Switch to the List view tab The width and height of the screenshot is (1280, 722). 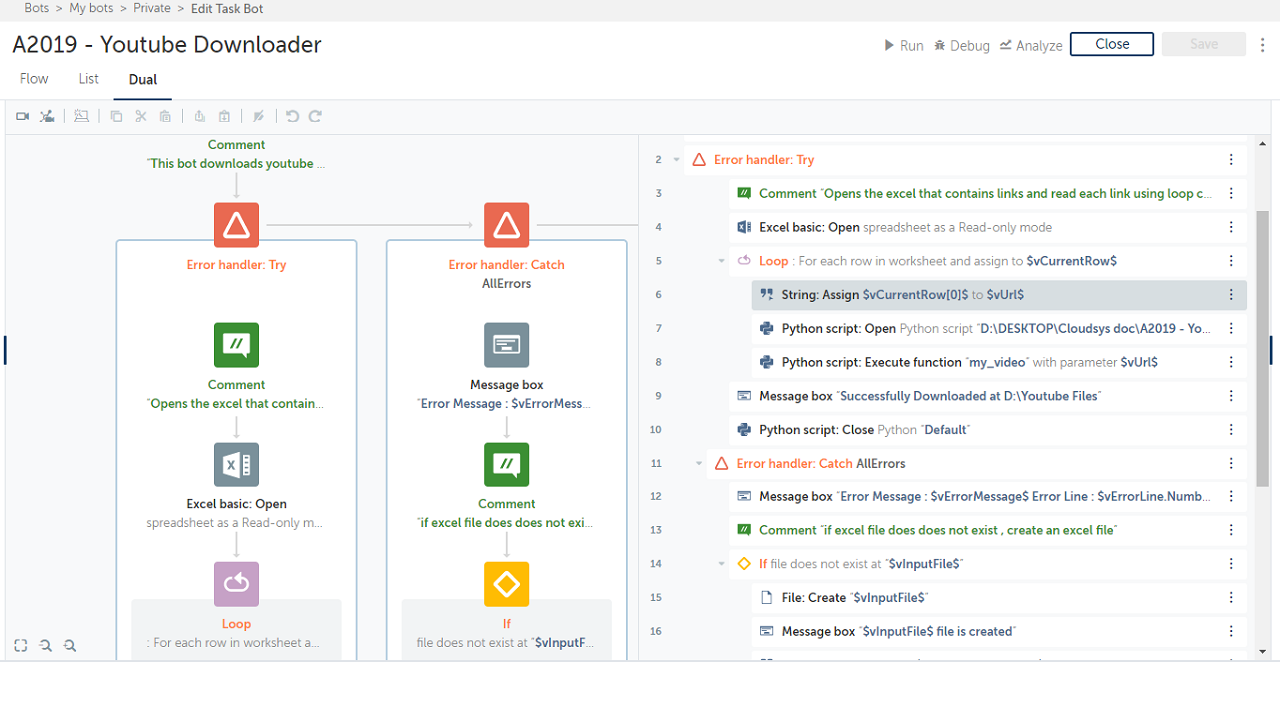pyautogui.click(x=88, y=79)
